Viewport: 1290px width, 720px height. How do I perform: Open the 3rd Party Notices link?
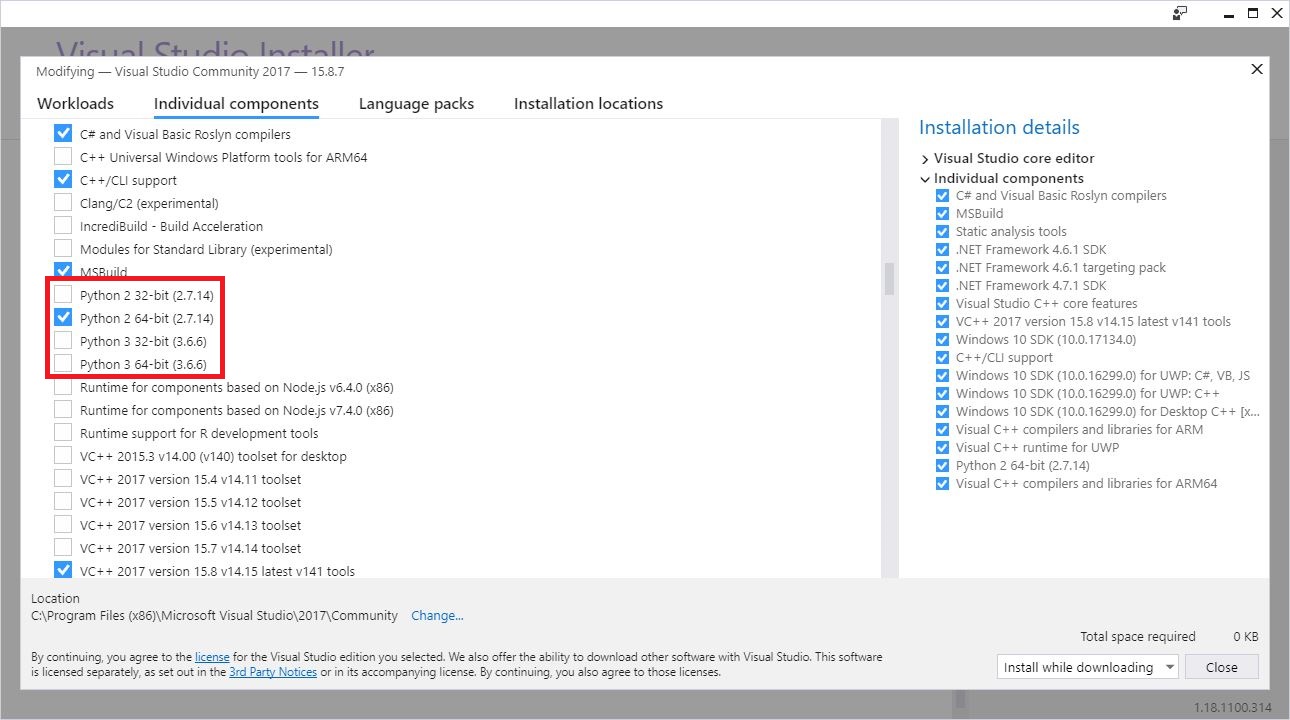pos(273,672)
